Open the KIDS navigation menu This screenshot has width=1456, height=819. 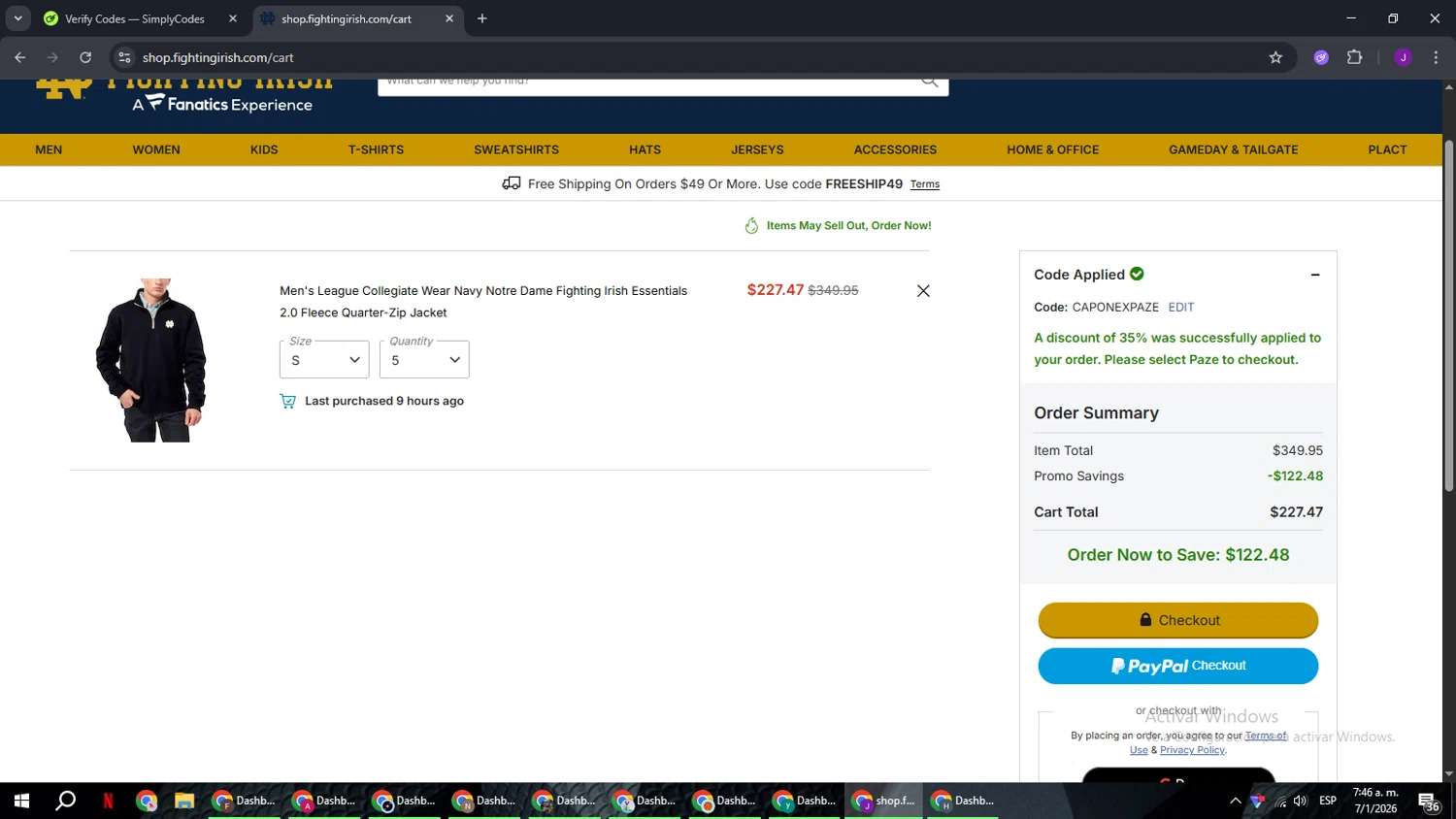[264, 149]
